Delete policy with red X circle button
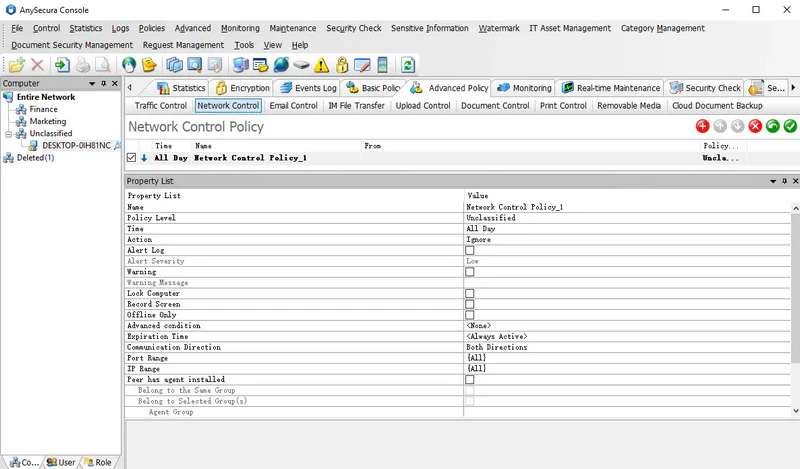The height and width of the screenshot is (469, 800). (755, 126)
